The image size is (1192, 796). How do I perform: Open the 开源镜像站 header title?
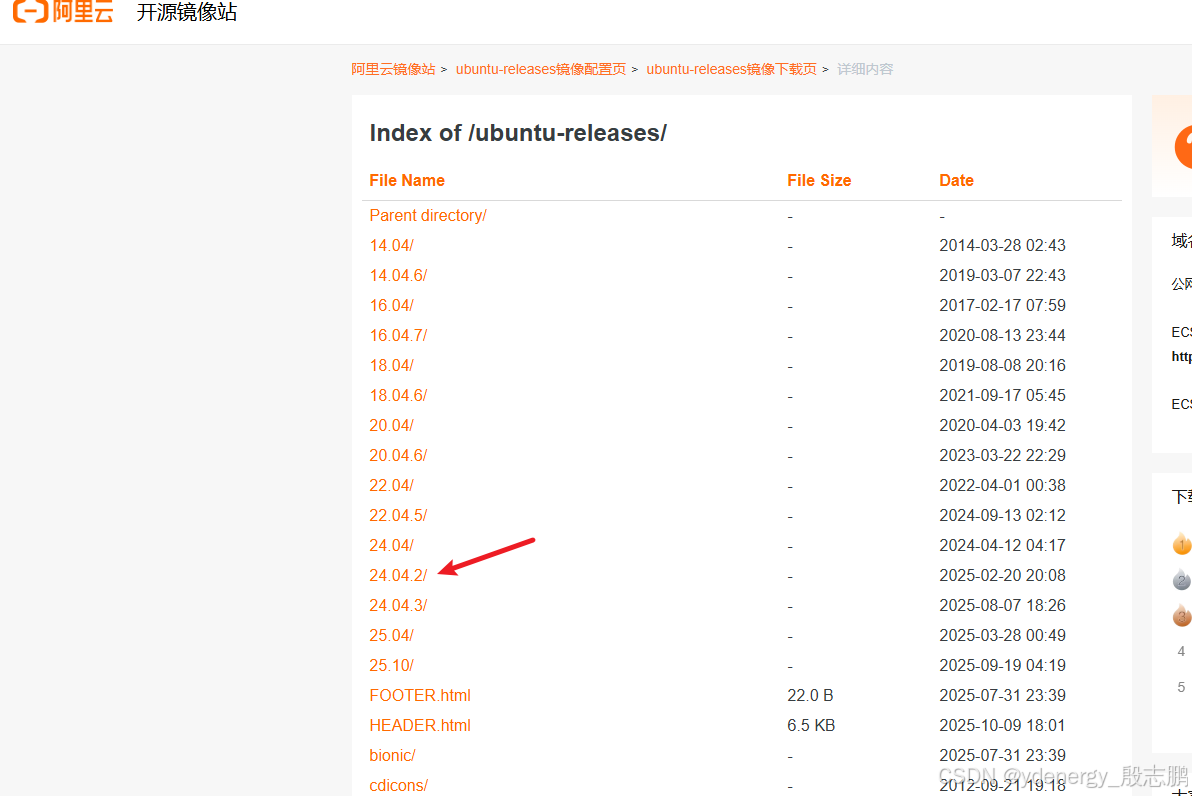pos(187,12)
